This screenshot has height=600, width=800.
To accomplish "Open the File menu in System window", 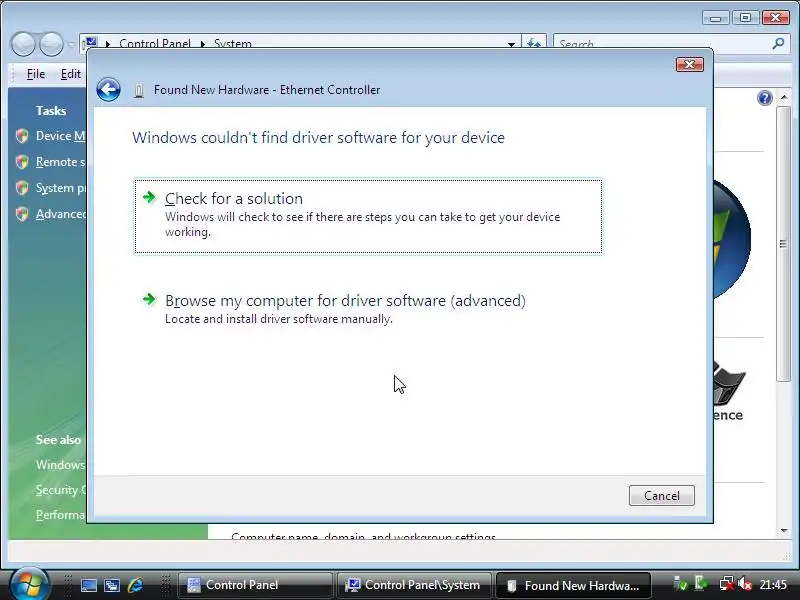I will point(36,74).
